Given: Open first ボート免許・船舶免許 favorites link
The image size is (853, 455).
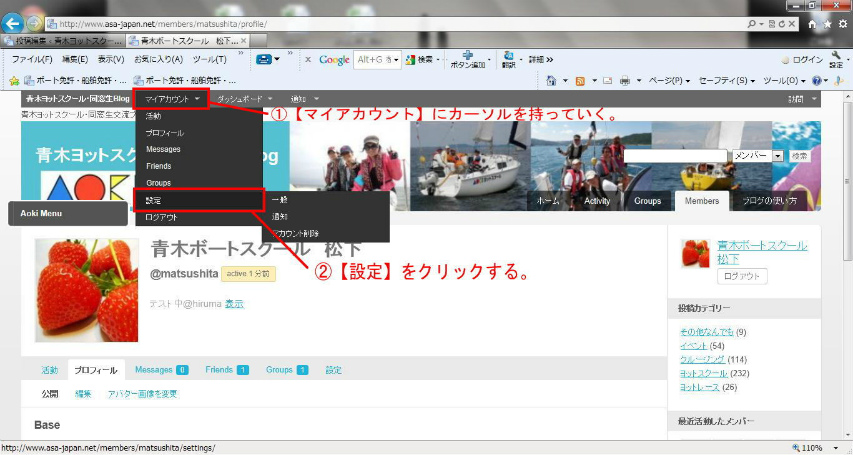Looking at the screenshot, I should (x=75, y=81).
